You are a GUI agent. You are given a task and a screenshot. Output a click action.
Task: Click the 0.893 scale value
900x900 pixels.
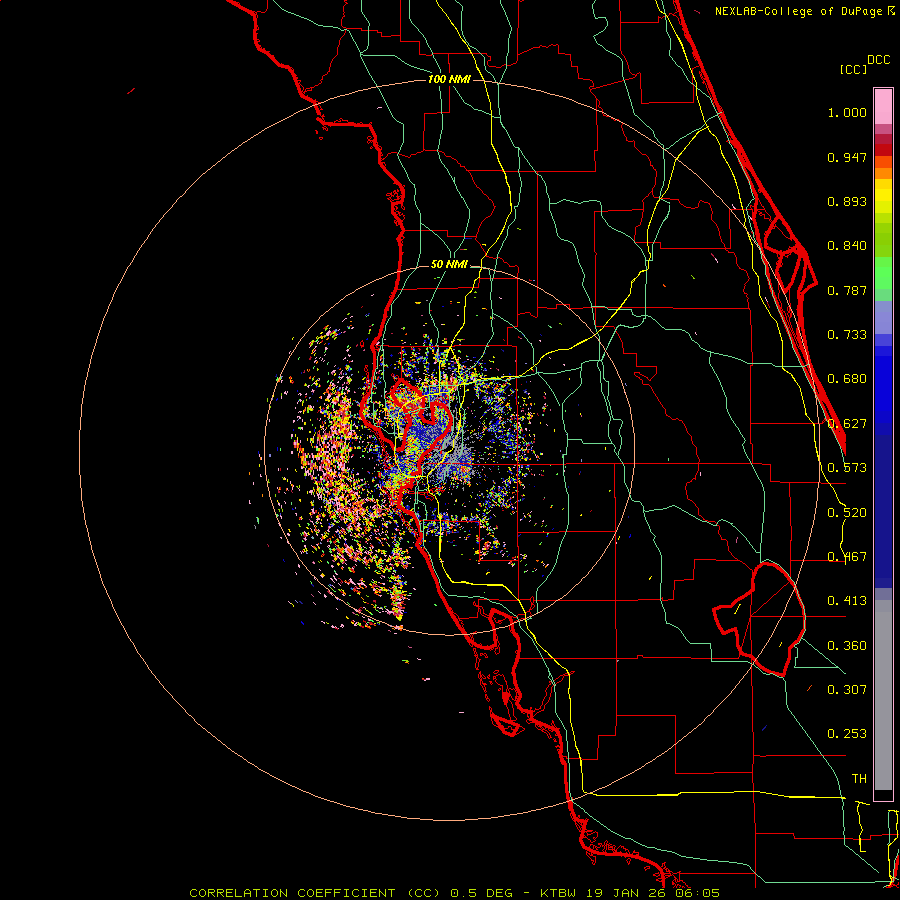847,201
